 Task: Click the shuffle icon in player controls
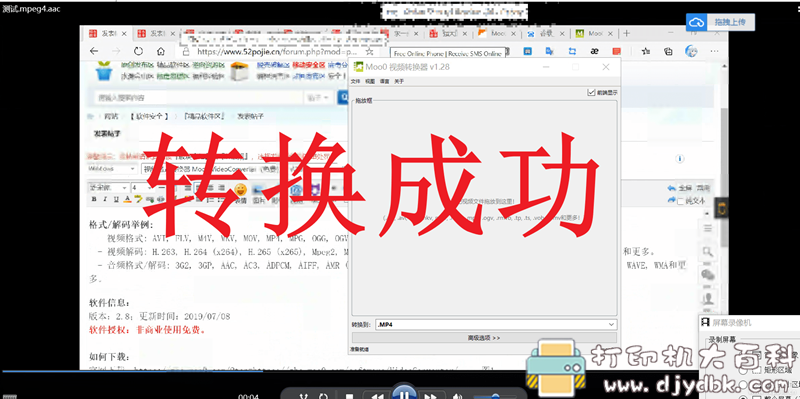click(x=304, y=396)
